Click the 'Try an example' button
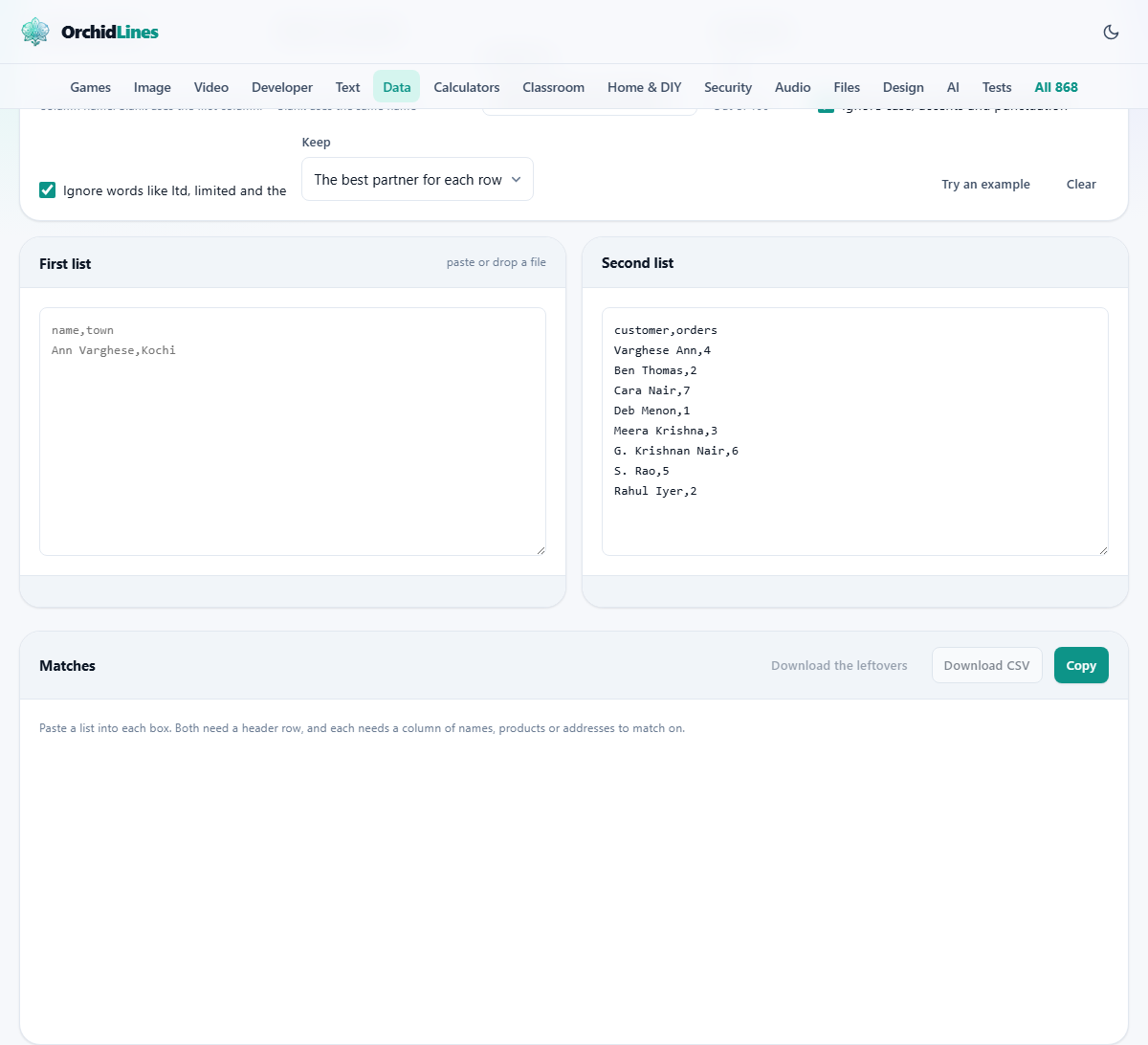Image resolution: width=1148 pixels, height=1045 pixels. point(985,184)
